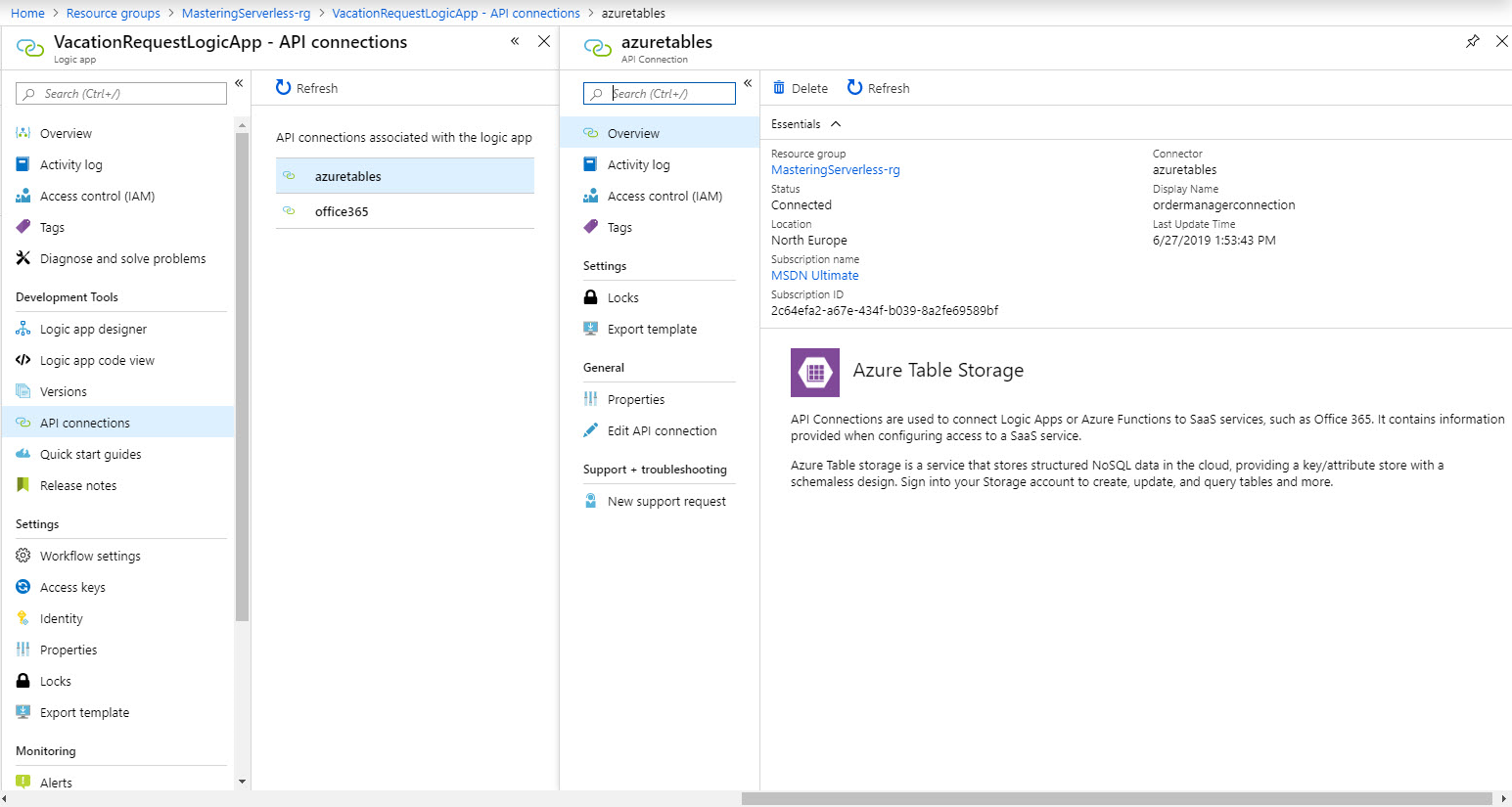Image resolution: width=1512 pixels, height=807 pixels.
Task: Click the Diagnose and solve problems wrench icon
Action: (23, 258)
